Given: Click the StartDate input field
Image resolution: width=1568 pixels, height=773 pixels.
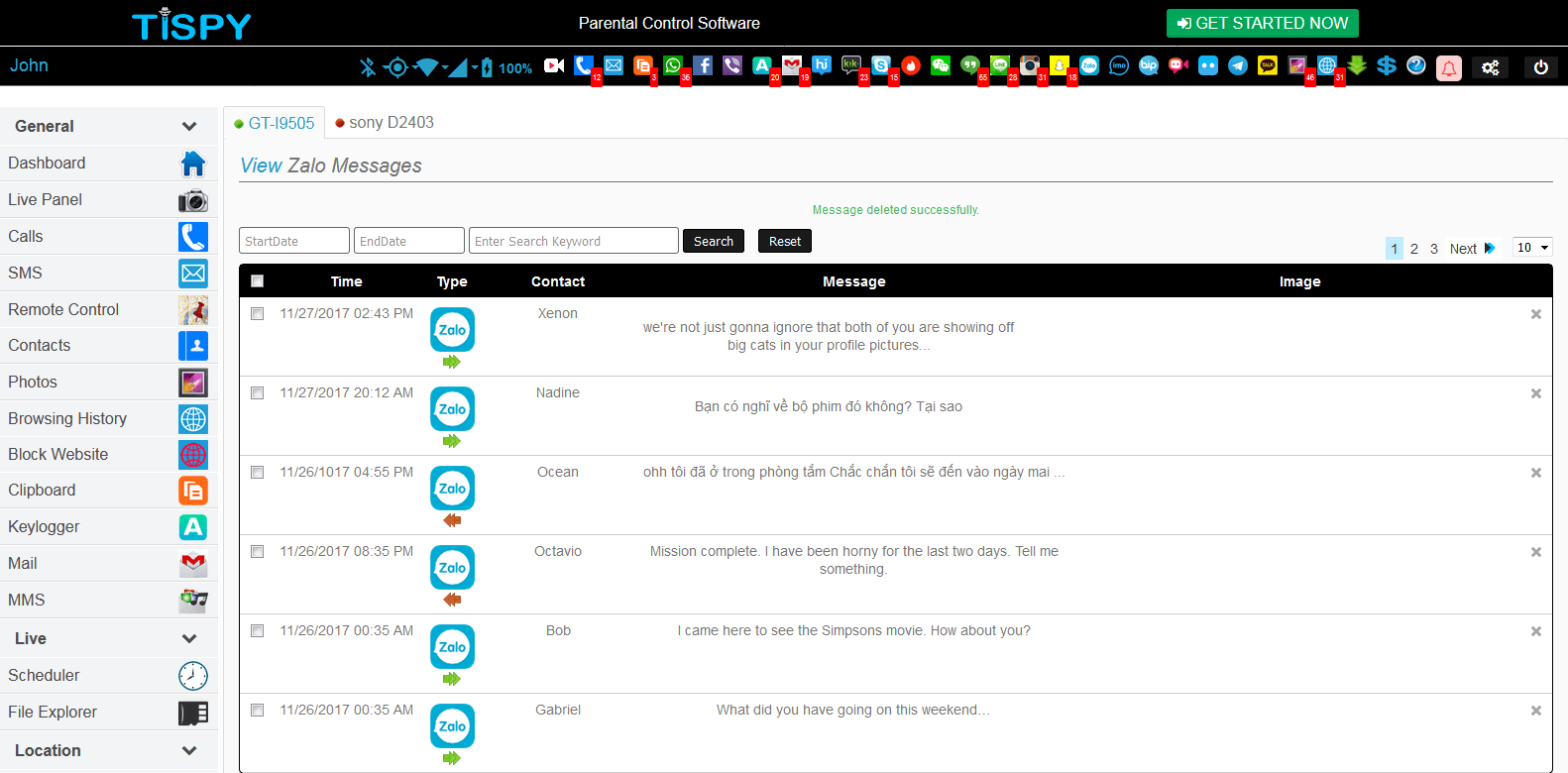Looking at the screenshot, I should [294, 241].
